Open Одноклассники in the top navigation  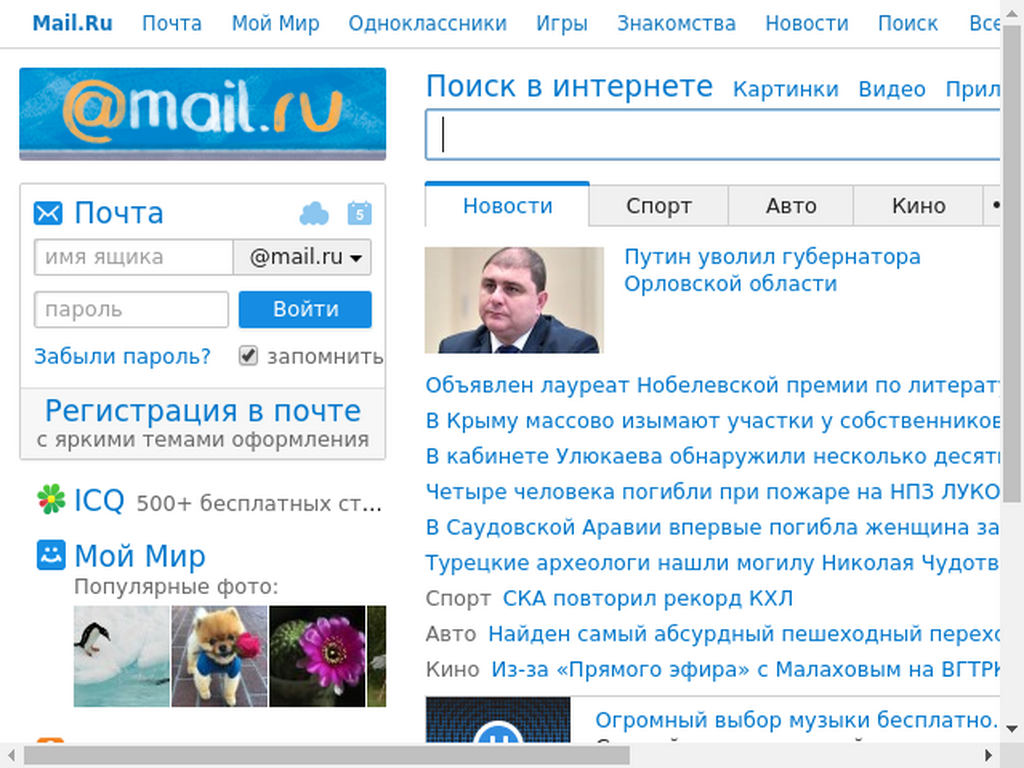click(428, 24)
